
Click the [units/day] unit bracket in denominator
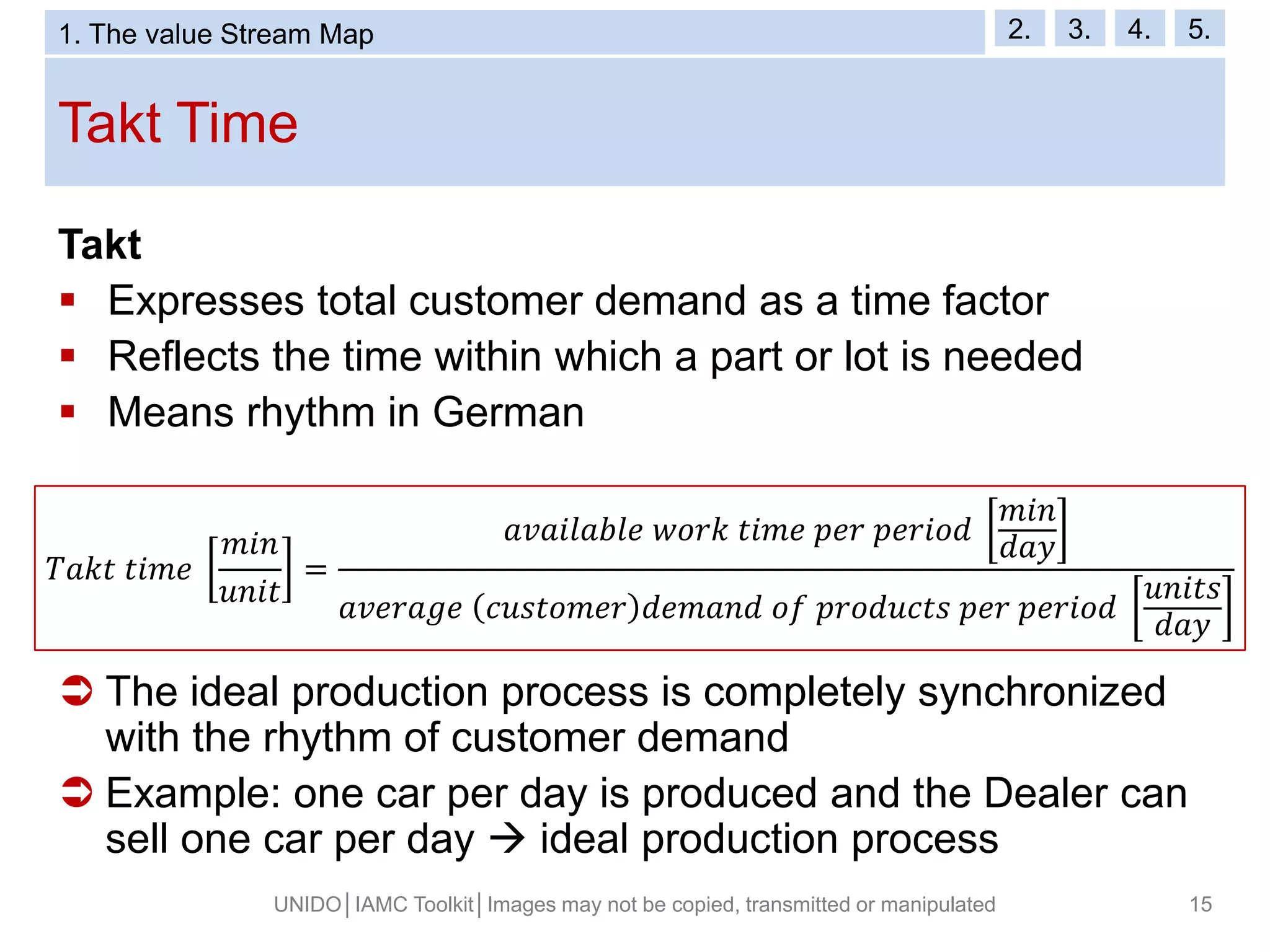pos(1182,607)
